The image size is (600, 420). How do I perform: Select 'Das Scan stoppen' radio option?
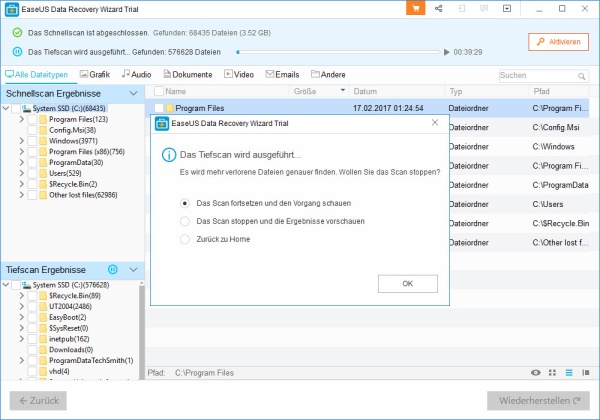click(x=185, y=221)
